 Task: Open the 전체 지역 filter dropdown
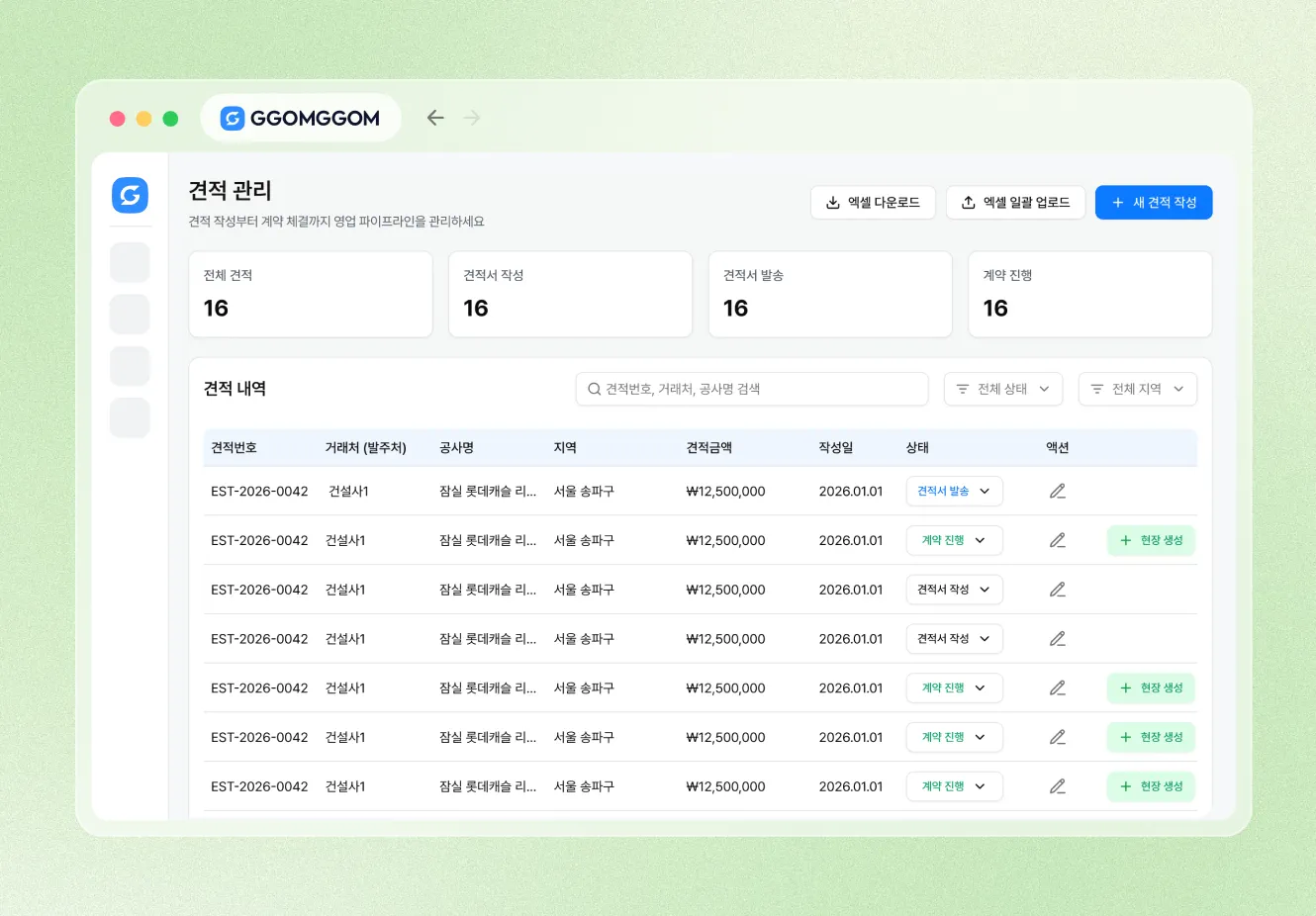pos(1138,389)
